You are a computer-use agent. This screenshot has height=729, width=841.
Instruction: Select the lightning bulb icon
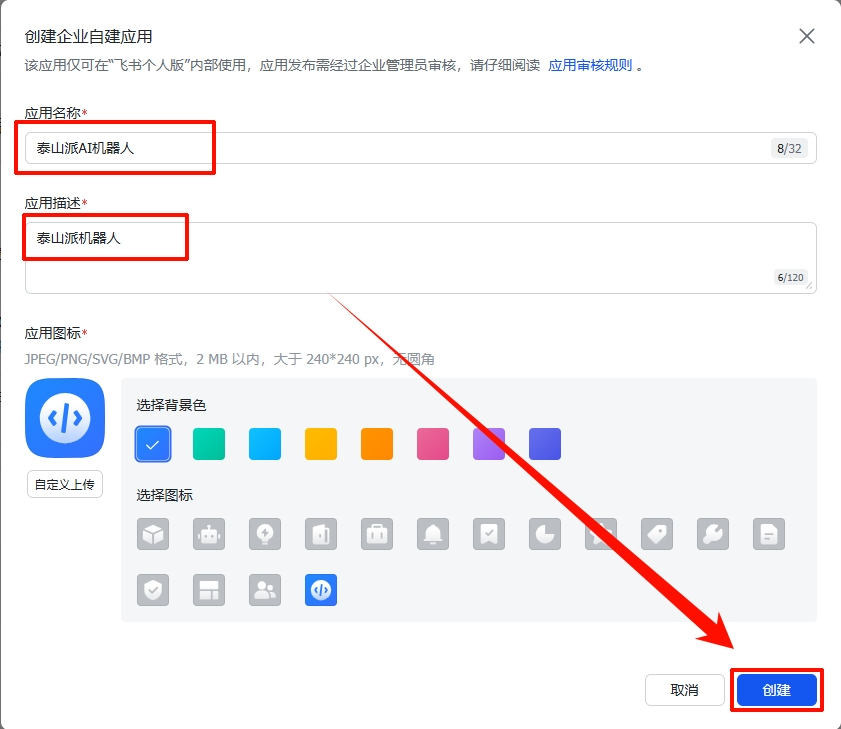265,534
